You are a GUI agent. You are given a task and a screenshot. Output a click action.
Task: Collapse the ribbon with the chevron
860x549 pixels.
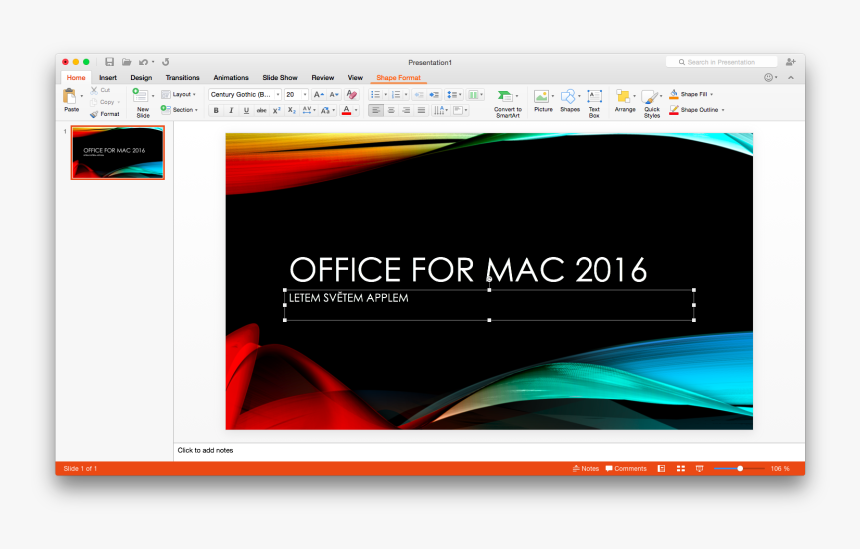tap(791, 77)
